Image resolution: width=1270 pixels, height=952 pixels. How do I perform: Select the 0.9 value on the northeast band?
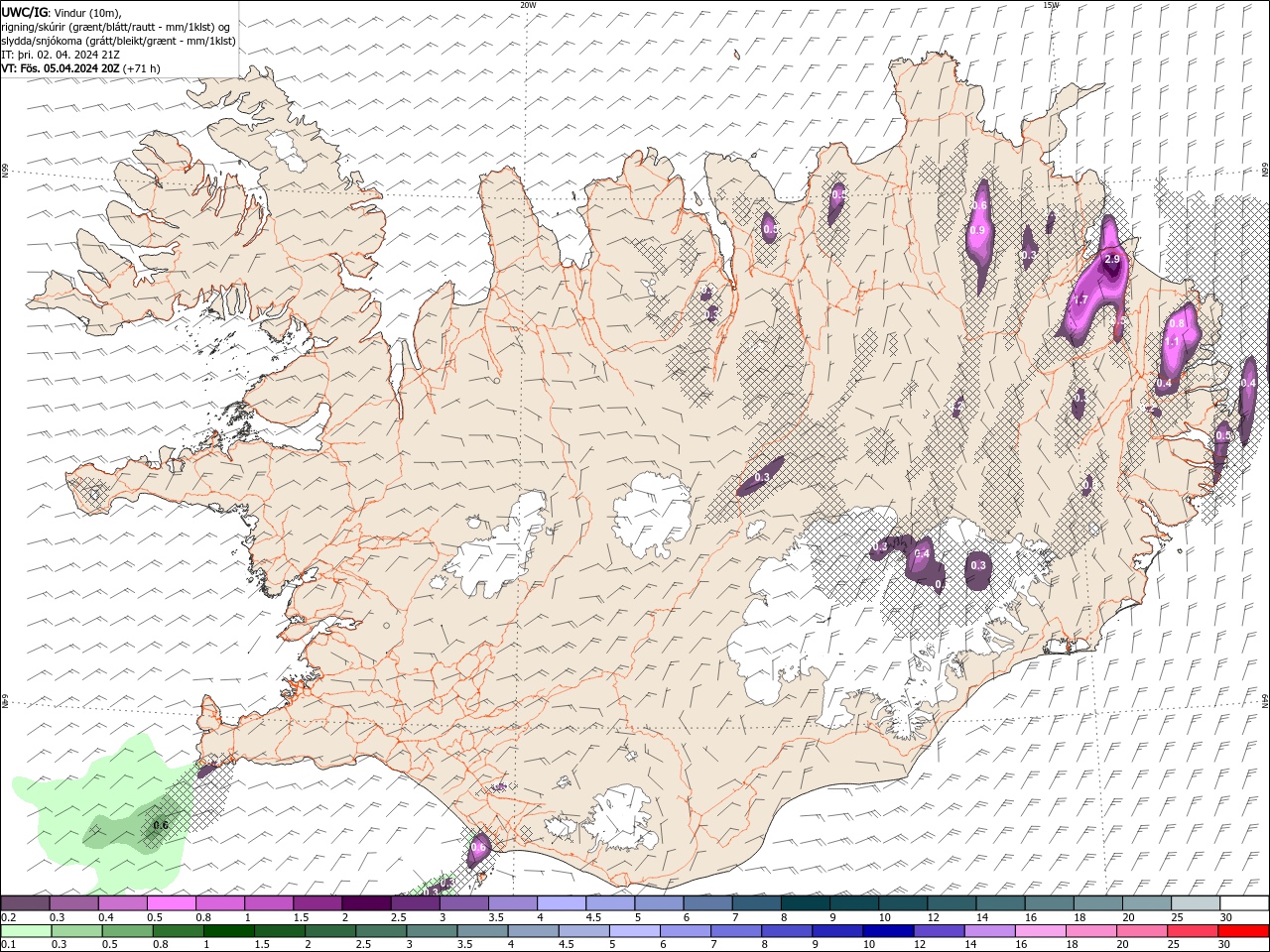click(977, 230)
